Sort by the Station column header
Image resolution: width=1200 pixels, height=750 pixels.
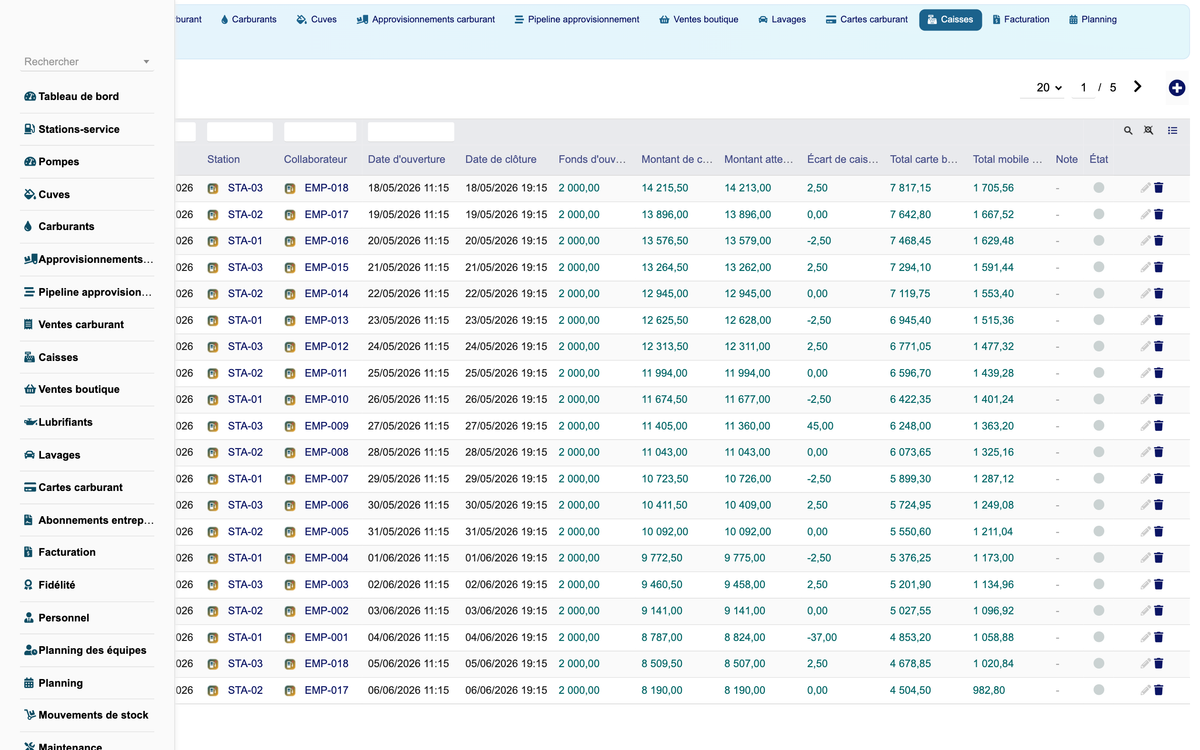tap(224, 159)
